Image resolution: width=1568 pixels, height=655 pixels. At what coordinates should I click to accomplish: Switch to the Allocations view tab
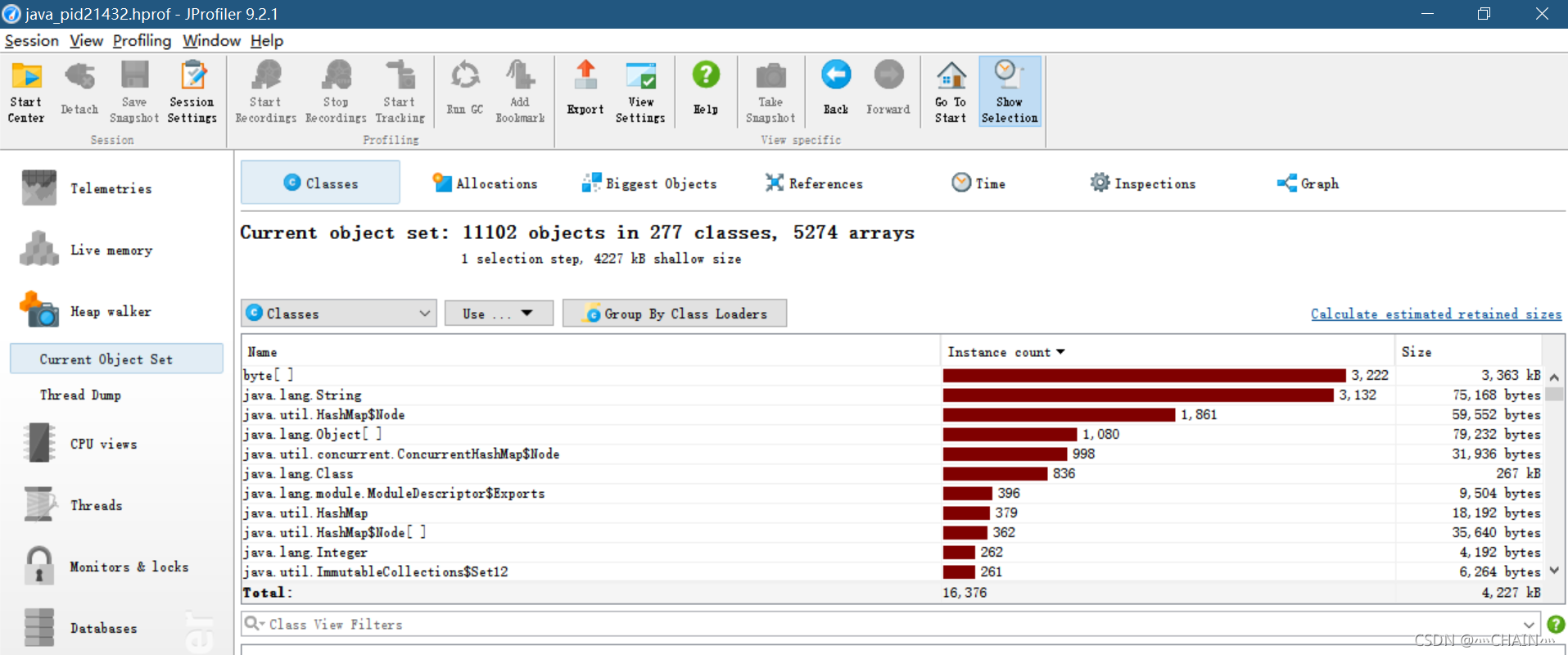(485, 183)
